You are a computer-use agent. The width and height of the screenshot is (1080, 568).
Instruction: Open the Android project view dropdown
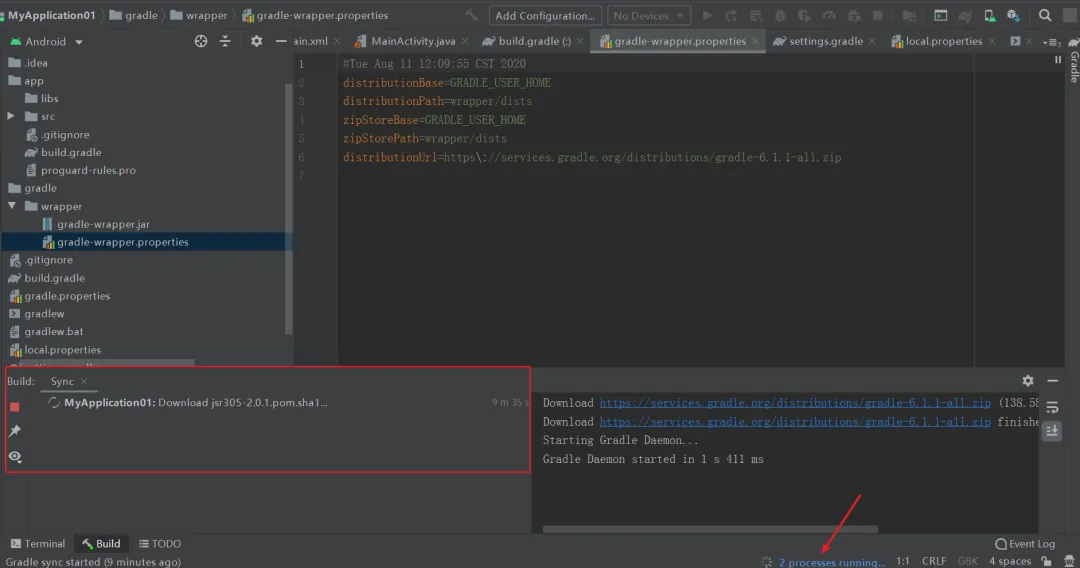point(46,41)
